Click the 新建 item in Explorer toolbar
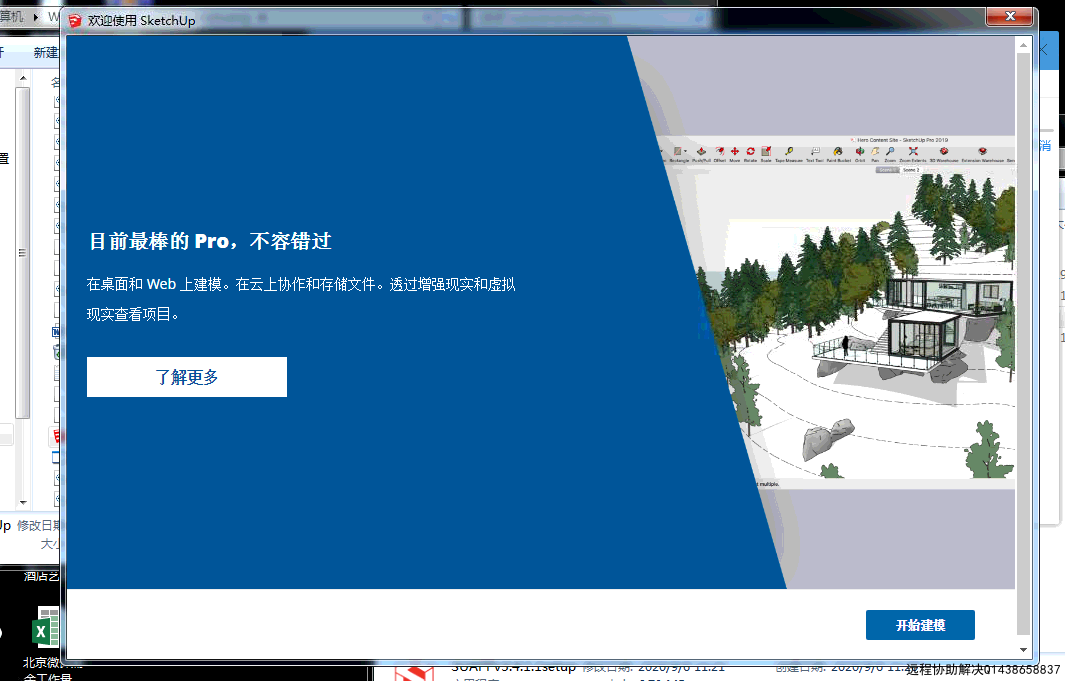The image size is (1065, 681). pos(46,52)
